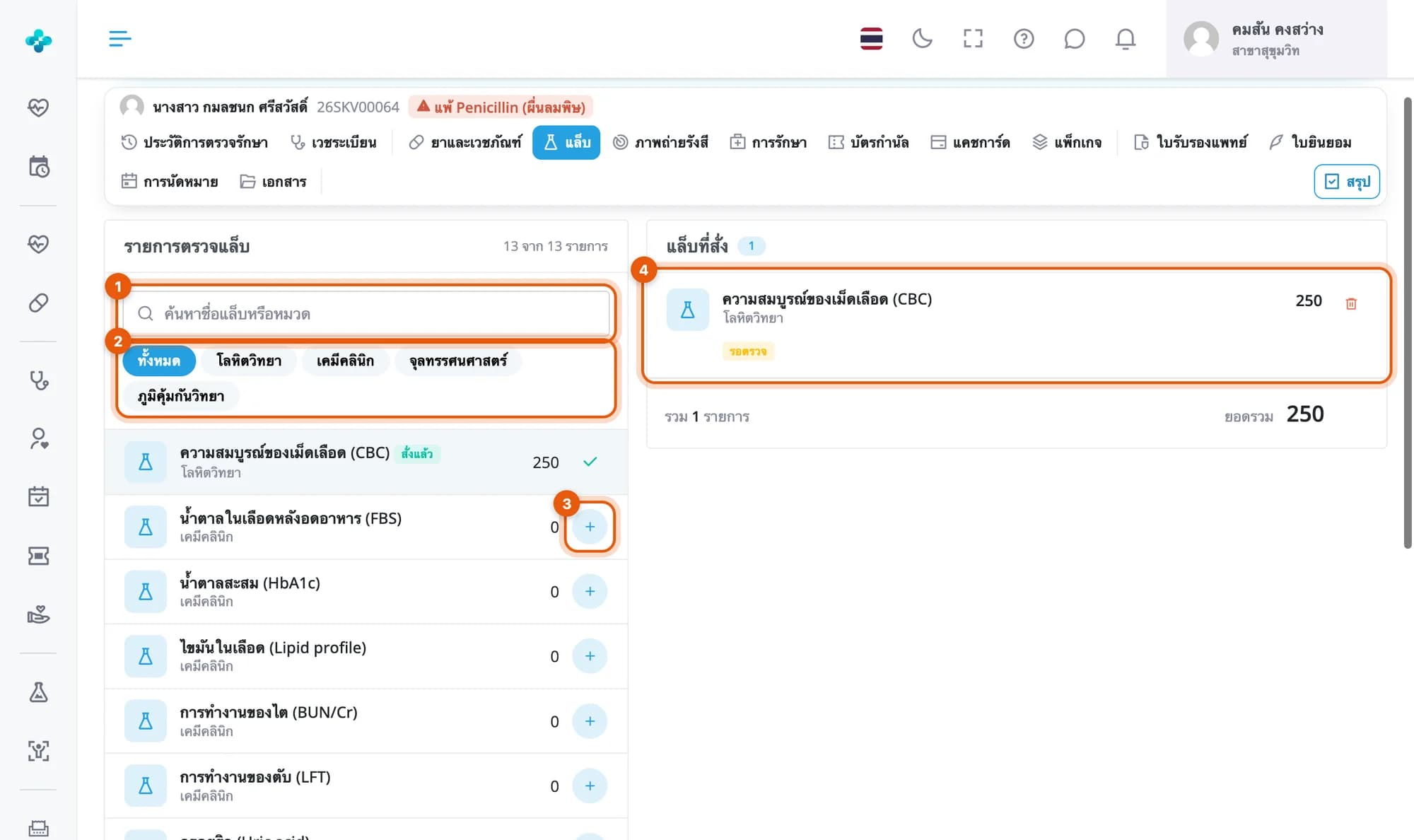Click the page vertical scrollbar
The height and width of the screenshot is (840, 1414).
pyautogui.click(x=1408, y=322)
